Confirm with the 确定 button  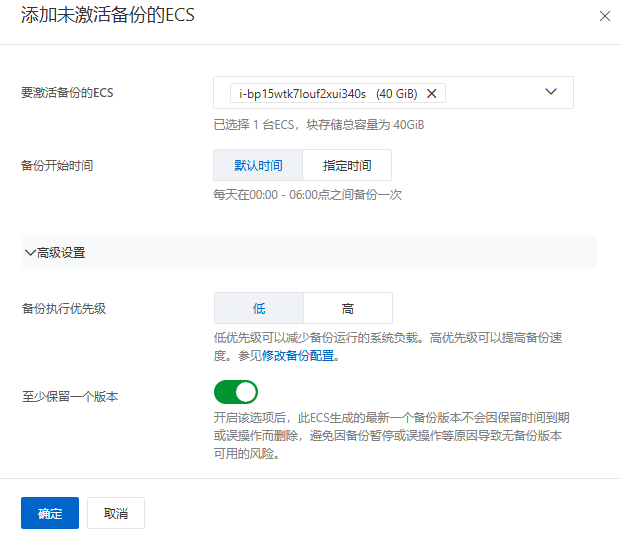[50, 513]
